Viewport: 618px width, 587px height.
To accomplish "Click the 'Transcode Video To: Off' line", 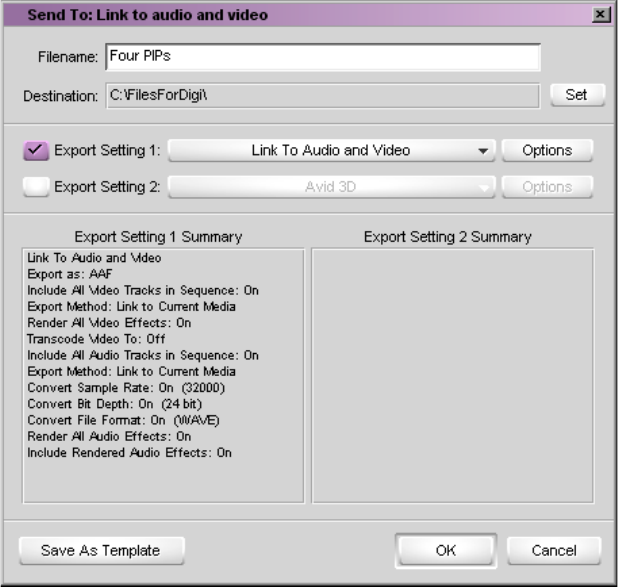I will [96, 339].
